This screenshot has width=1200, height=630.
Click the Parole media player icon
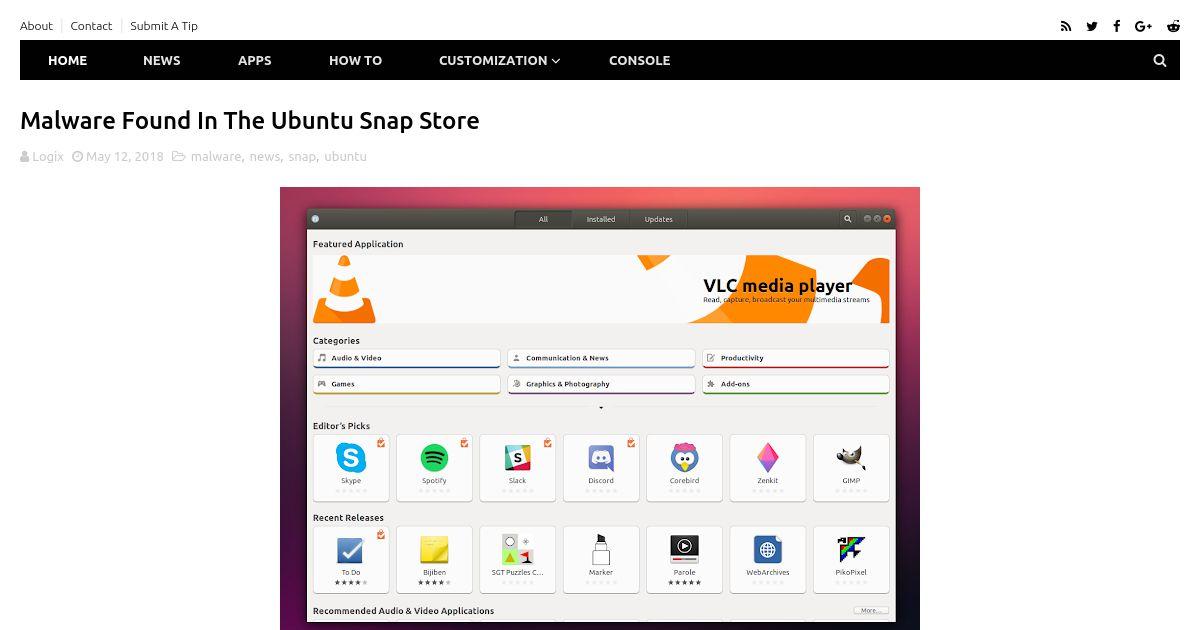pyautogui.click(x=684, y=550)
